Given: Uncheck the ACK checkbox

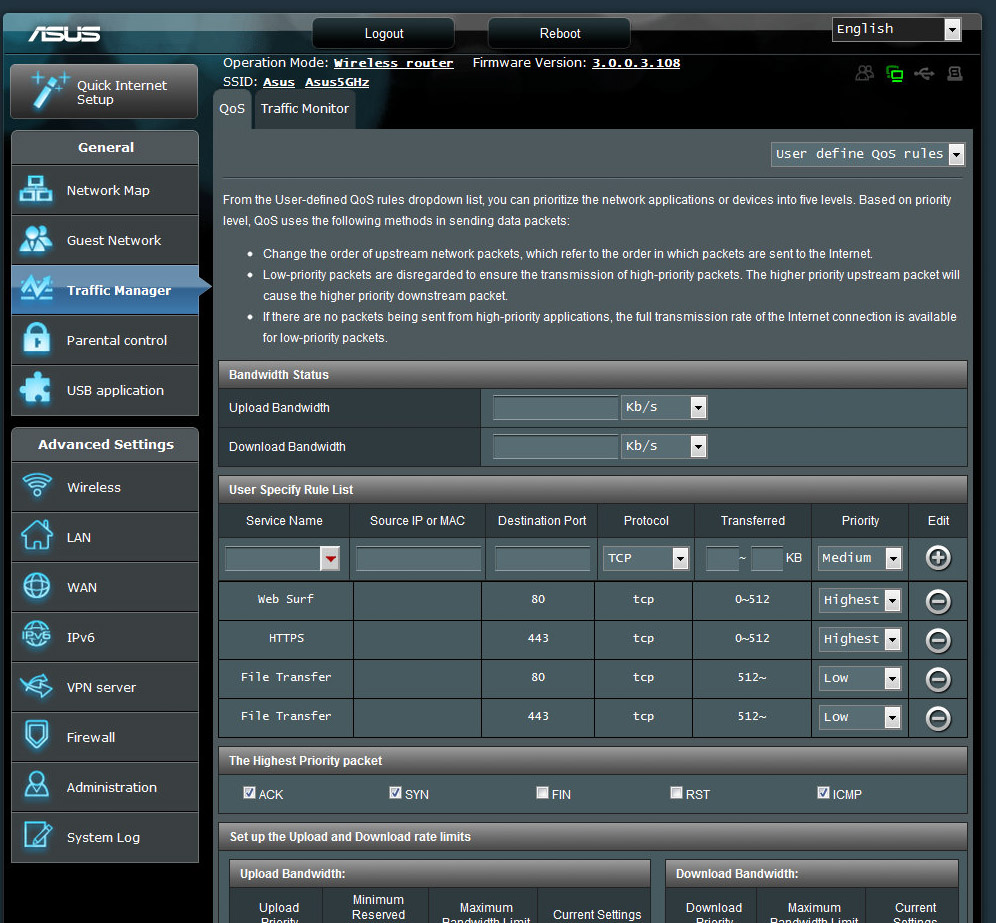Looking at the screenshot, I should click(249, 793).
